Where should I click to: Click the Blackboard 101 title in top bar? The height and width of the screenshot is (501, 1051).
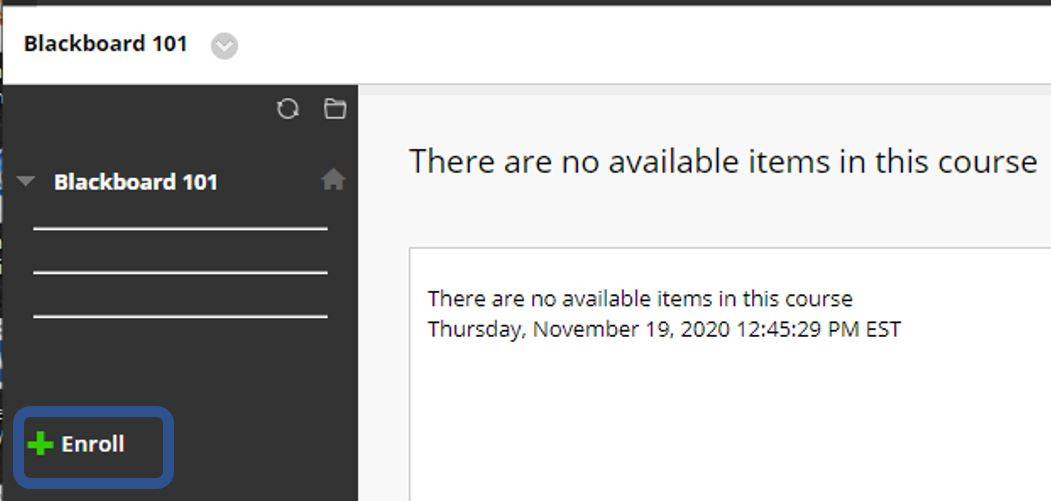[105, 44]
